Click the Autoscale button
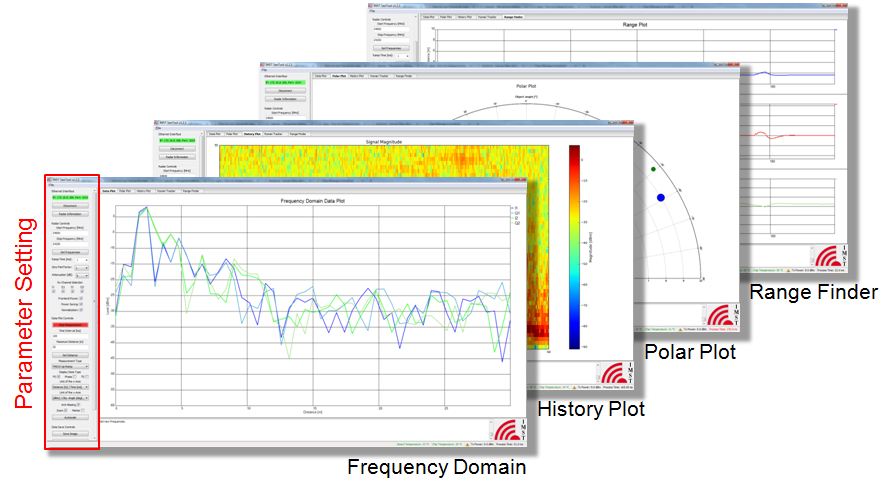 point(70,417)
